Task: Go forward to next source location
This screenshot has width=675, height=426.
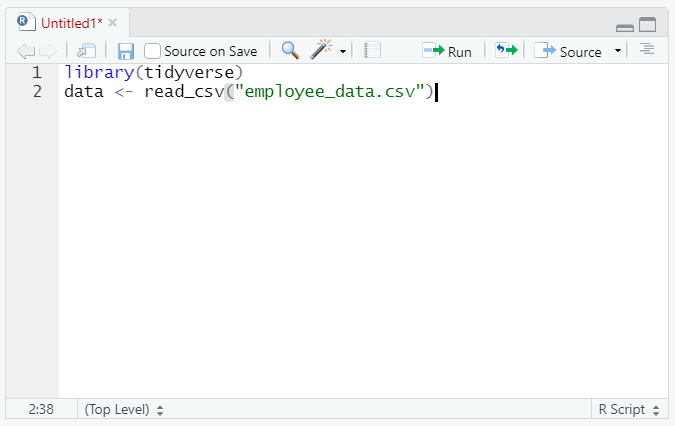Action: click(47, 51)
